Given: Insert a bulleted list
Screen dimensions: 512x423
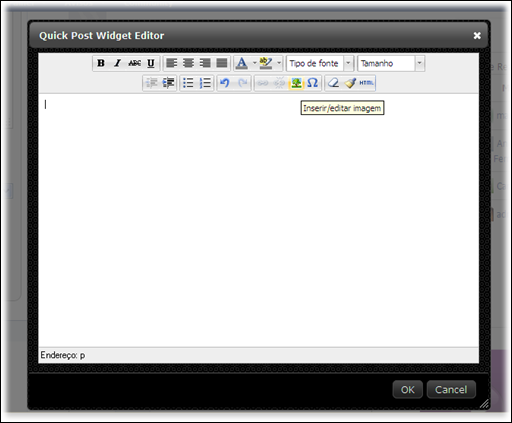Looking at the screenshot, I should coord(188,83).
